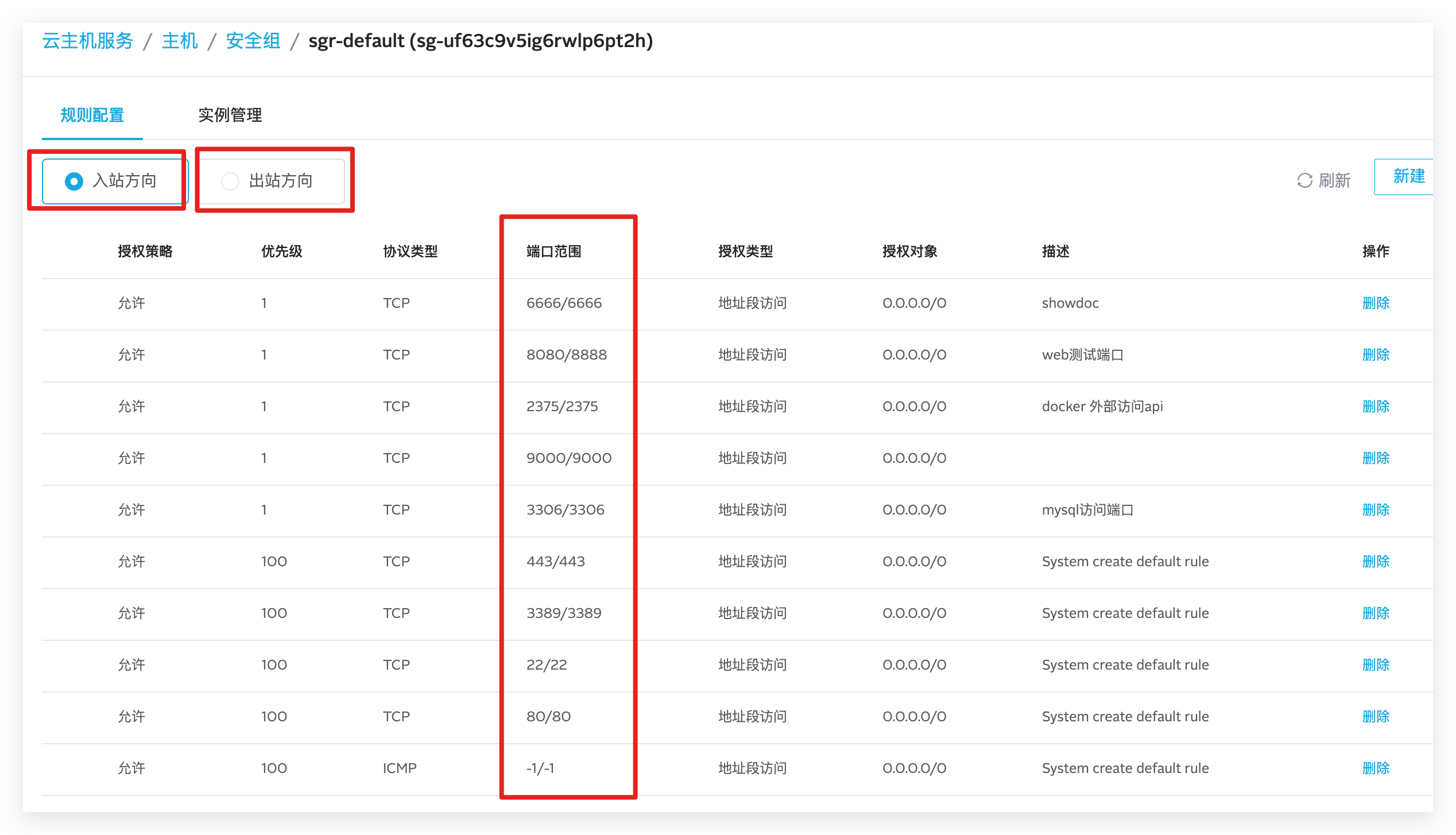Open the 安全组 breadcrumb link
1456x835 pixels.
pos(253,41)
